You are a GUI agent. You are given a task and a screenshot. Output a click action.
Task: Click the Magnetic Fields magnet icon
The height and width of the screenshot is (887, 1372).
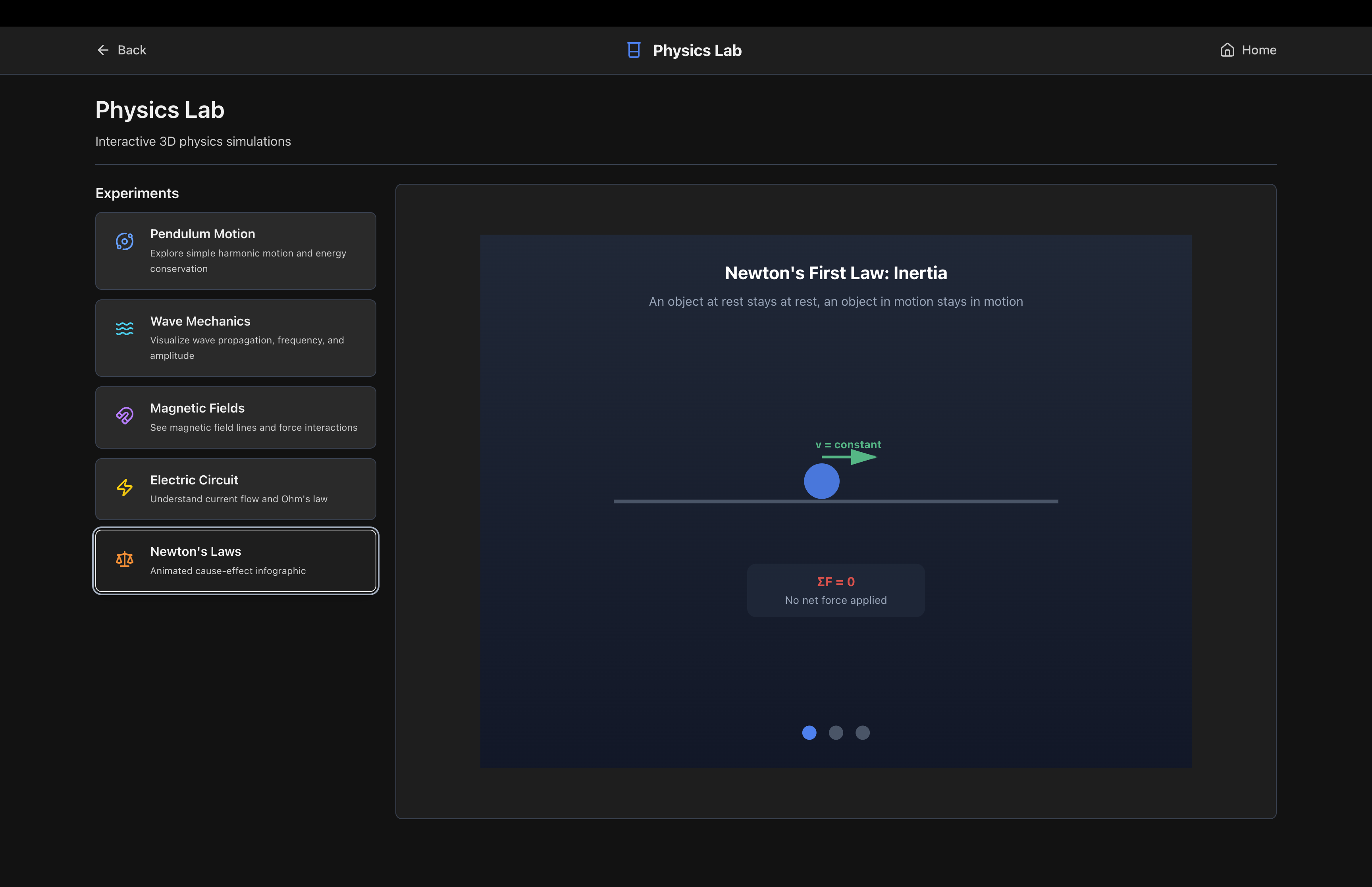(124, 415)
